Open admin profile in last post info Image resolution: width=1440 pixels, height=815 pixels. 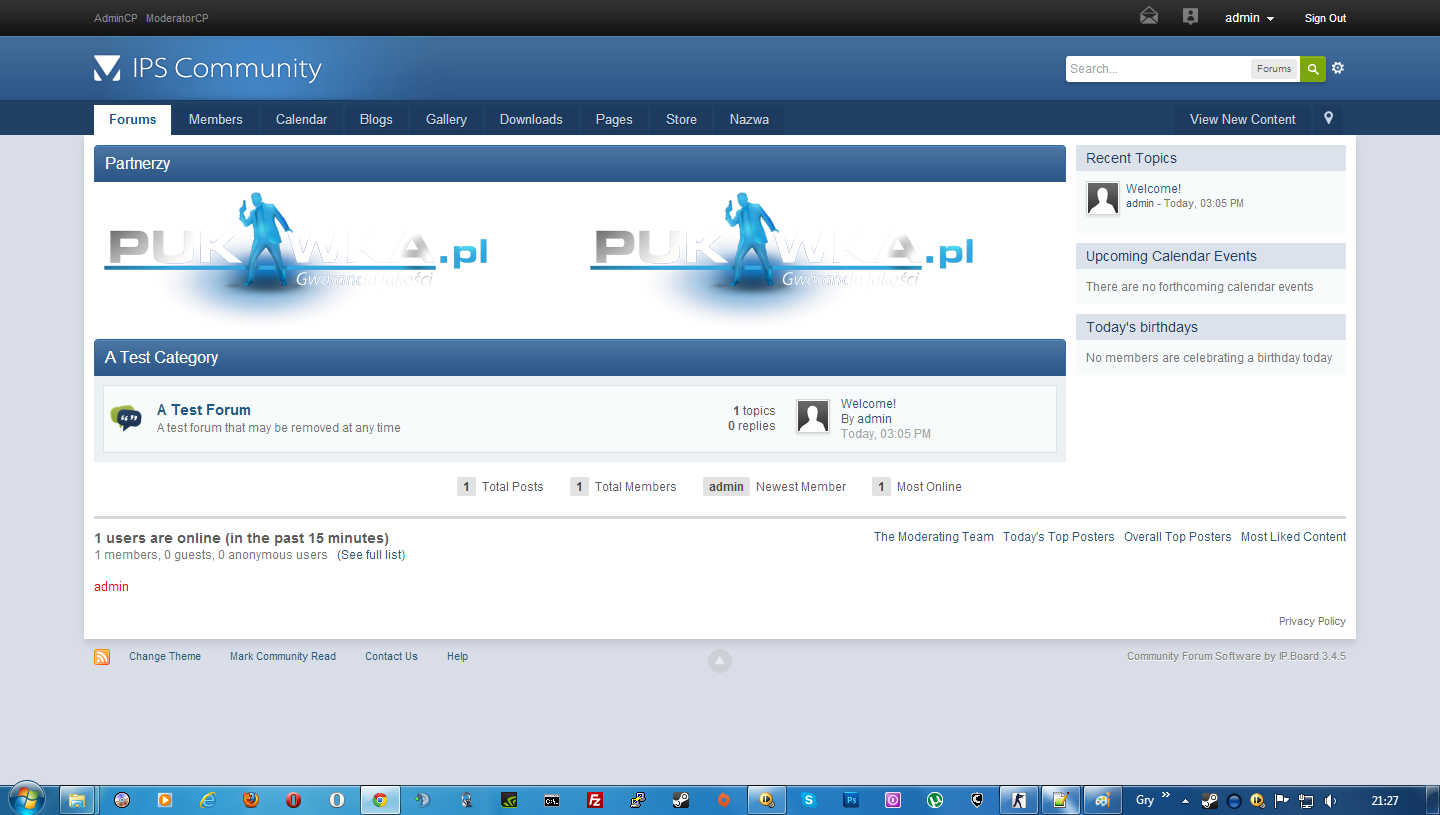tap(874, 419)
